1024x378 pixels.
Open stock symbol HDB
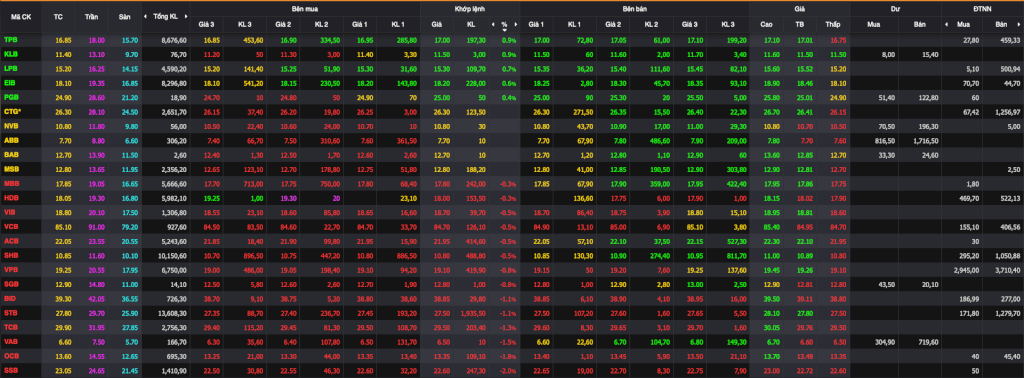[x=10, y=197]
